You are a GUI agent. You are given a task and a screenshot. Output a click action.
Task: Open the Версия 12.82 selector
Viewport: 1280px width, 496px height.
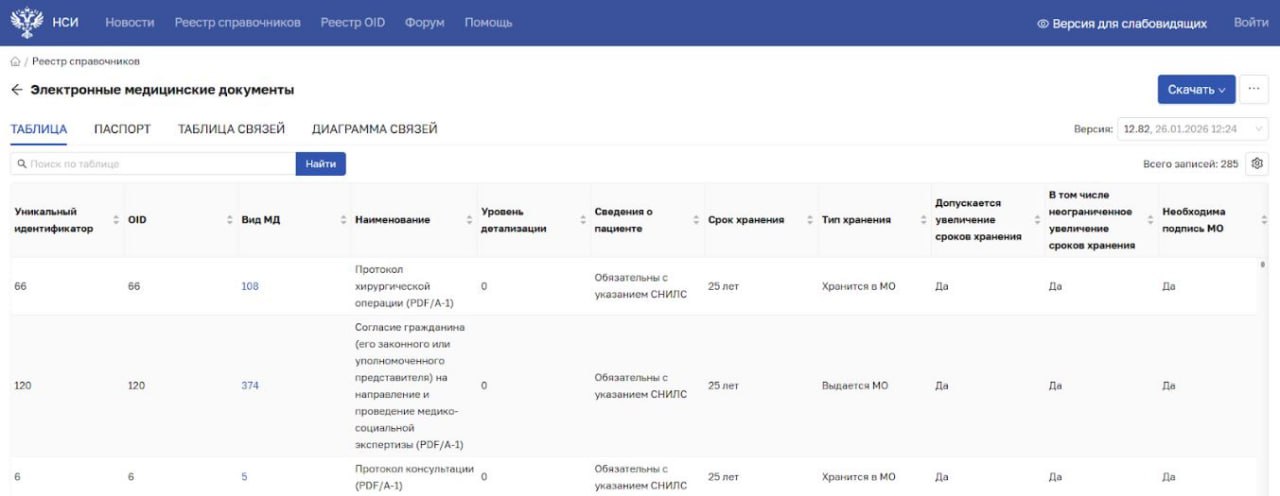click(1192, 129)
